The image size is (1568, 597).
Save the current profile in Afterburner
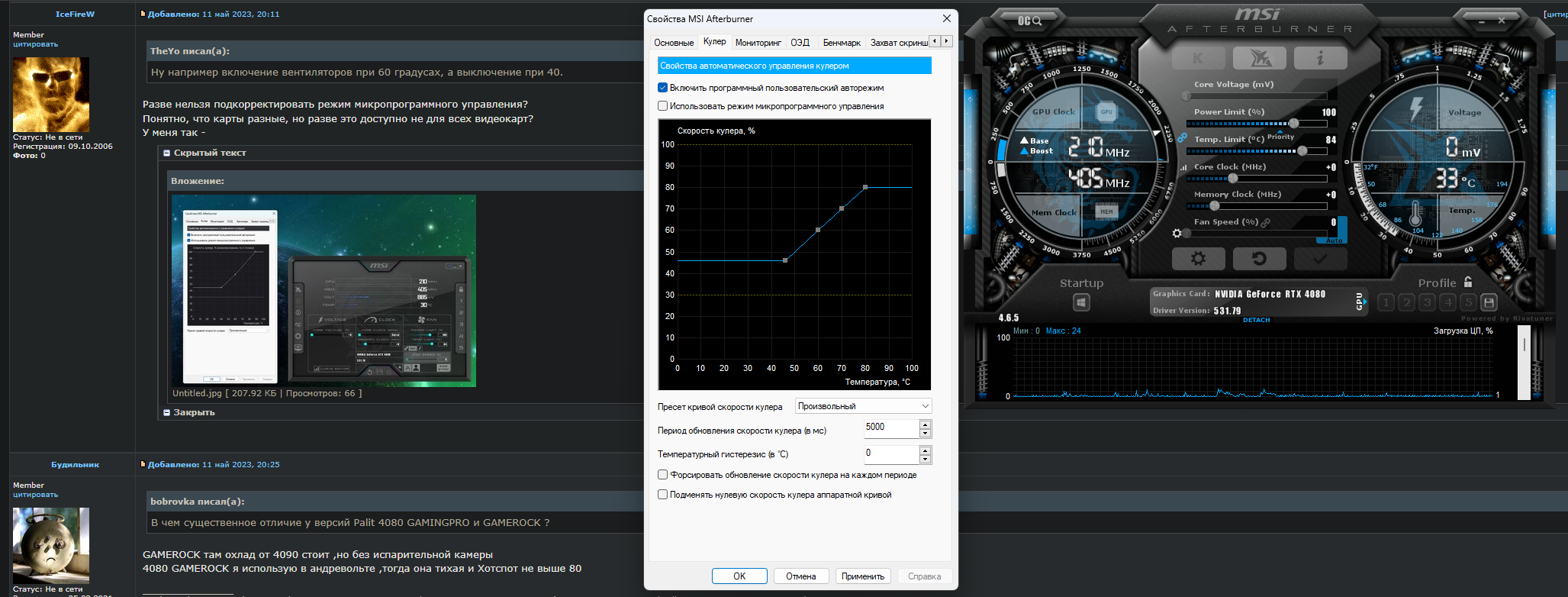1489,302
